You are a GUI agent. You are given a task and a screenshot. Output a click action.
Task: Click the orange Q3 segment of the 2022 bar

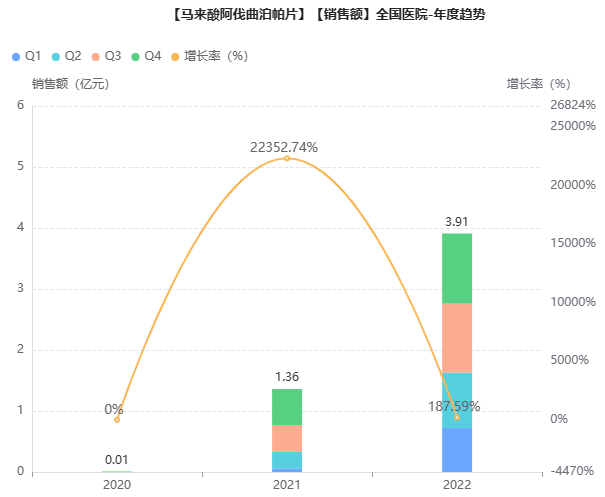pyautogui.click(x=457, y=338)
